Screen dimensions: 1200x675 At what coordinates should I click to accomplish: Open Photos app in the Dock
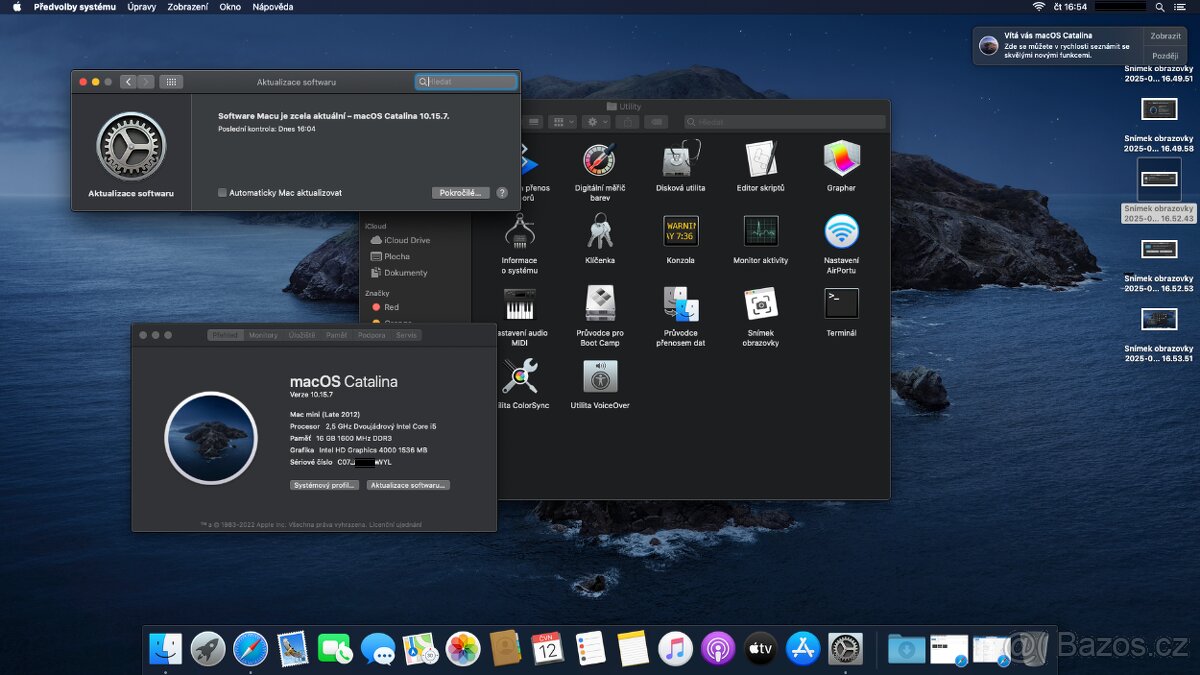click(463, 649)
